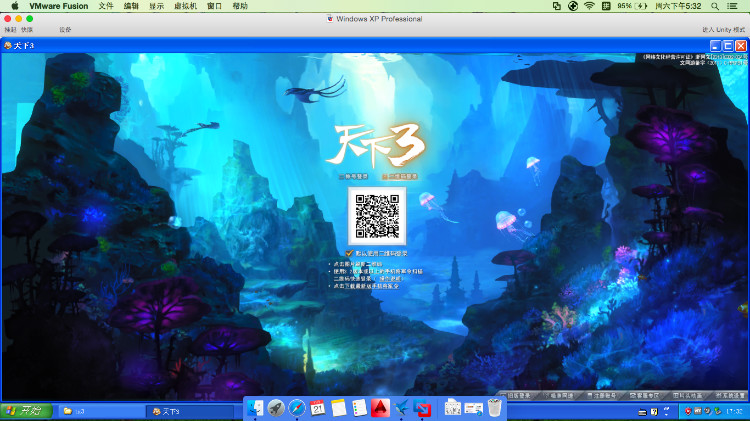Click circular arrow icon beside Wi-Fi
Viewport: 750px width, 421px height.
(573, 6)
